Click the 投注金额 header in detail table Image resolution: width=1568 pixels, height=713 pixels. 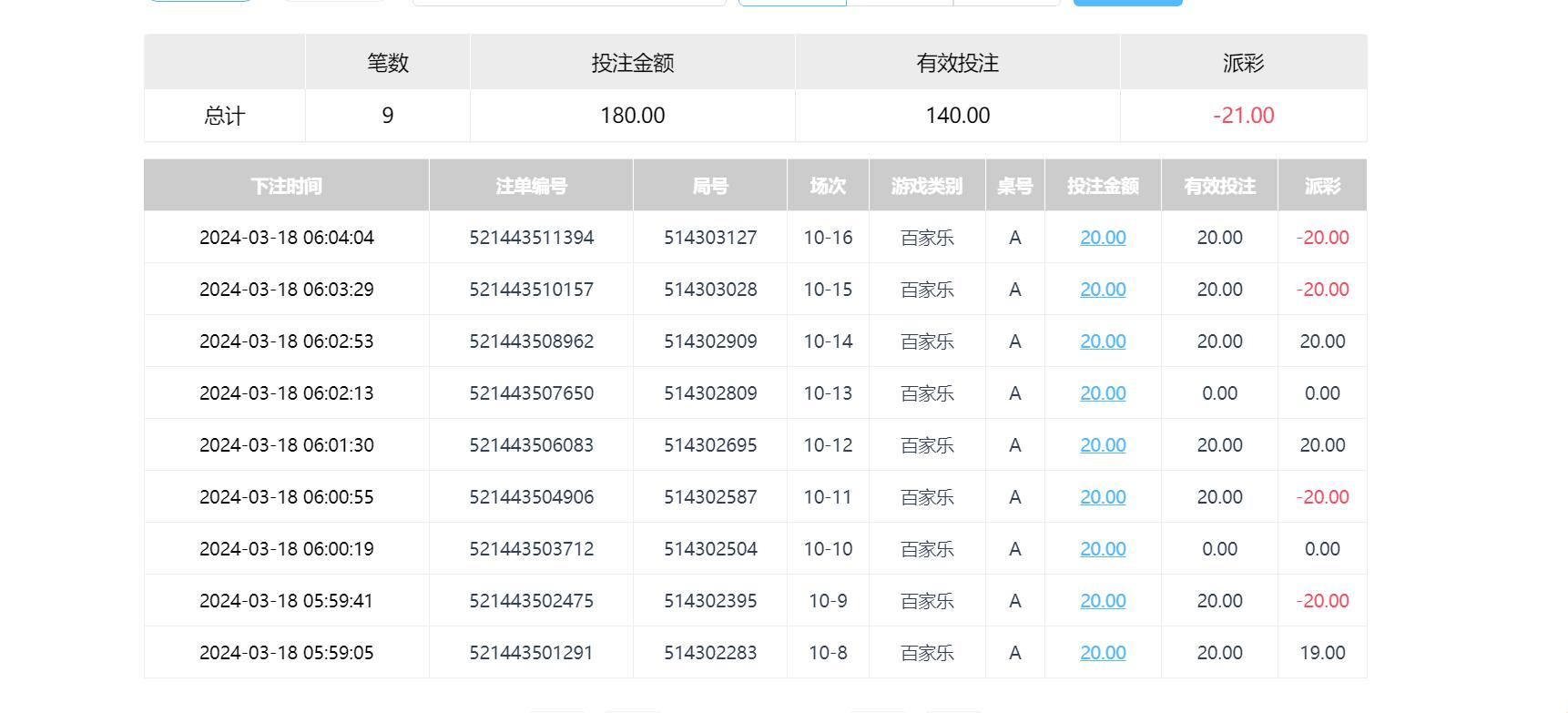pos(1103,186)
